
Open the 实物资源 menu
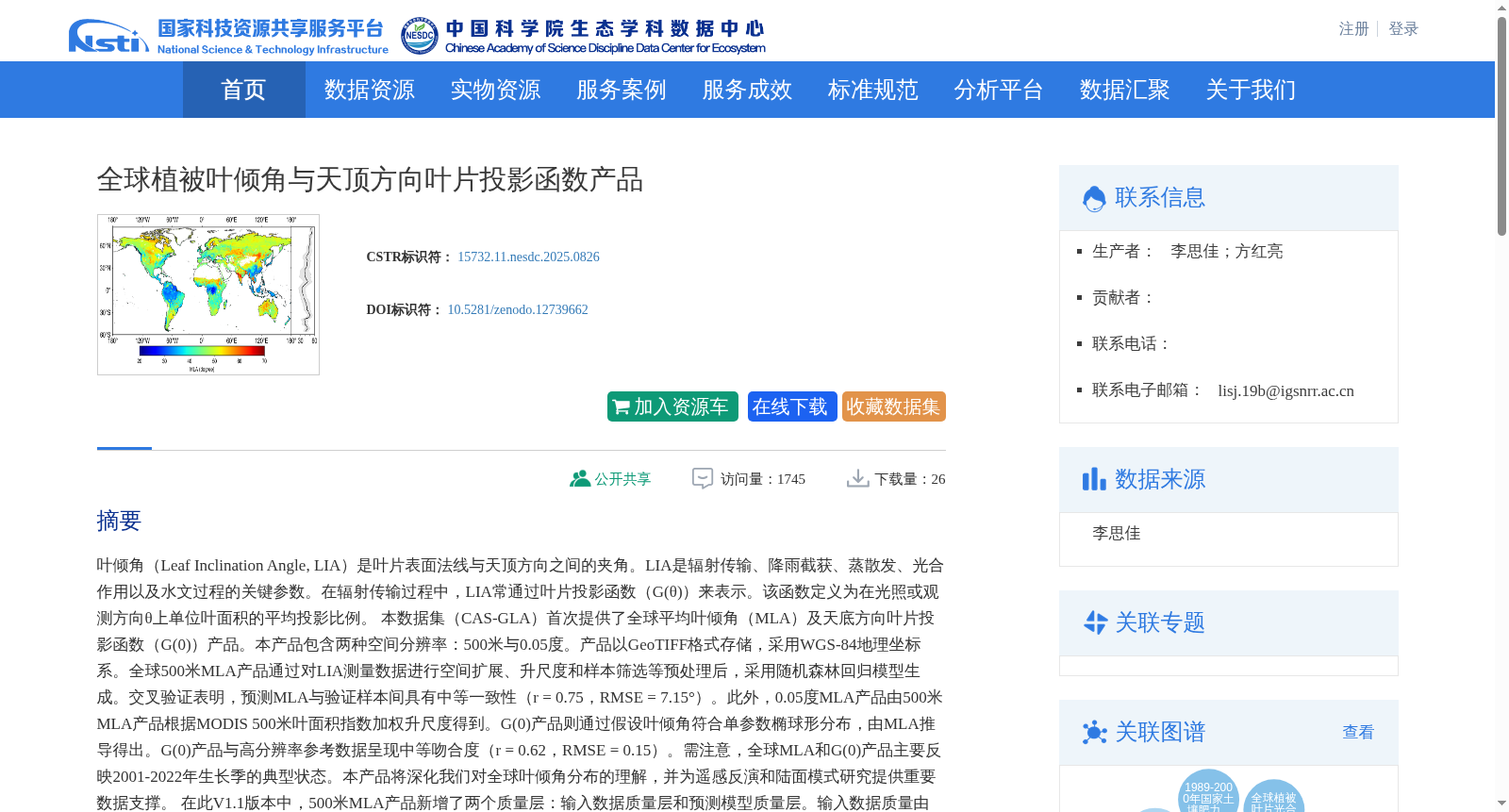[x=495, y=90]
